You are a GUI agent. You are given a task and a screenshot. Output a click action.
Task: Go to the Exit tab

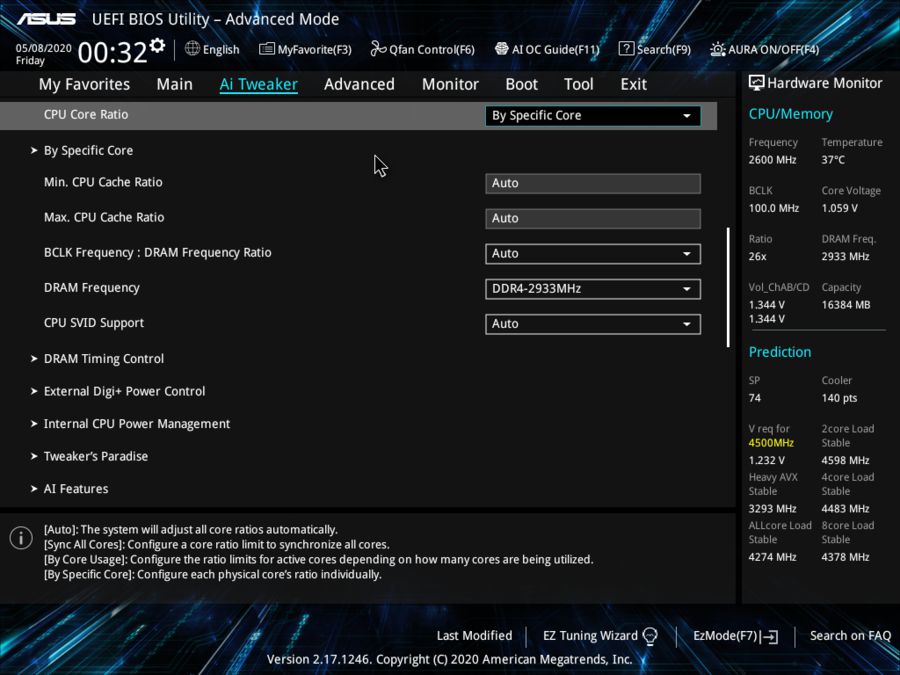tap(634, 84)
